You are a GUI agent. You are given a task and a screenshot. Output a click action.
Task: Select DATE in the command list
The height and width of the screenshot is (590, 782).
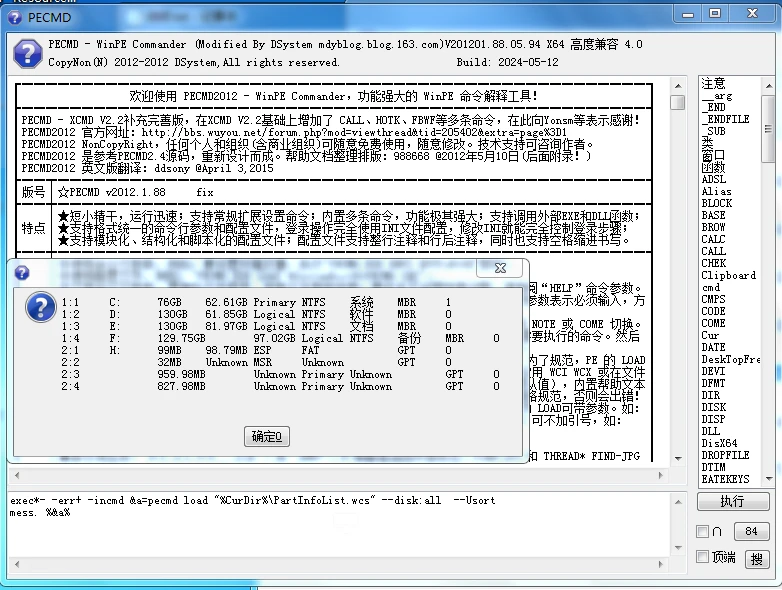713,347
